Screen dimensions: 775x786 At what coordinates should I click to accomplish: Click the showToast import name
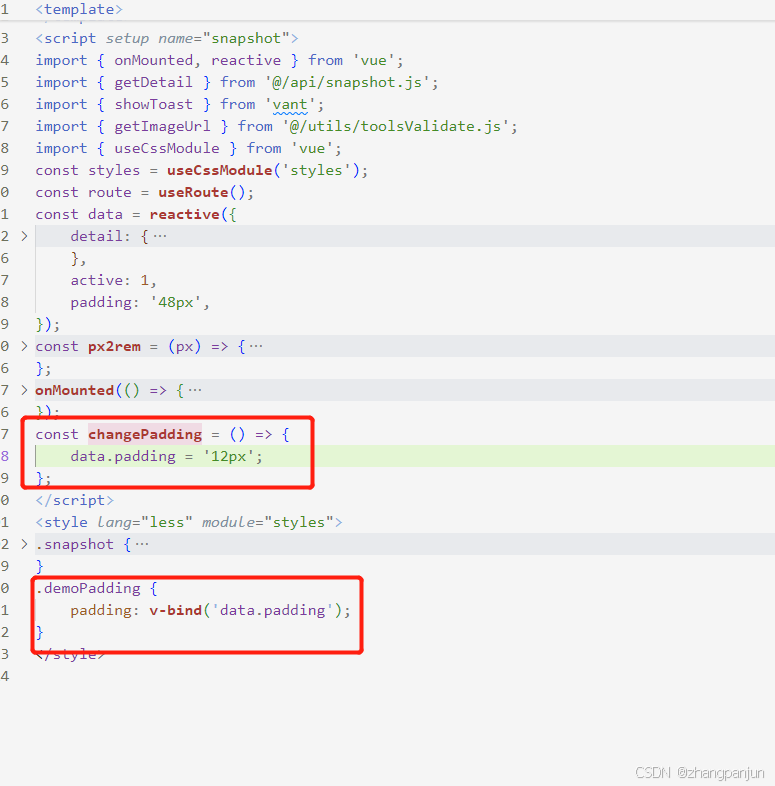click(x=153, y=105)
